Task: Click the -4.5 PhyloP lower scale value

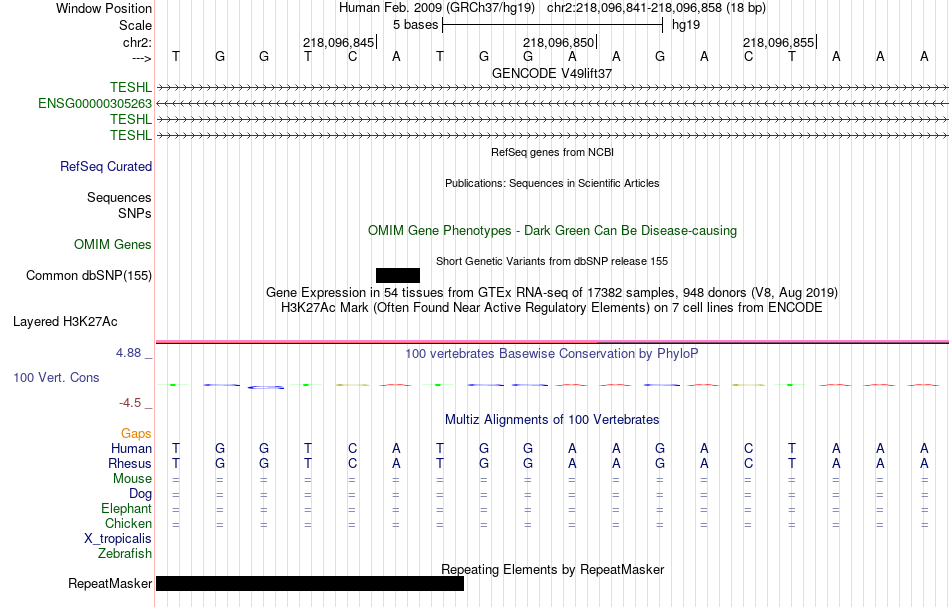Action: [130, 403]
